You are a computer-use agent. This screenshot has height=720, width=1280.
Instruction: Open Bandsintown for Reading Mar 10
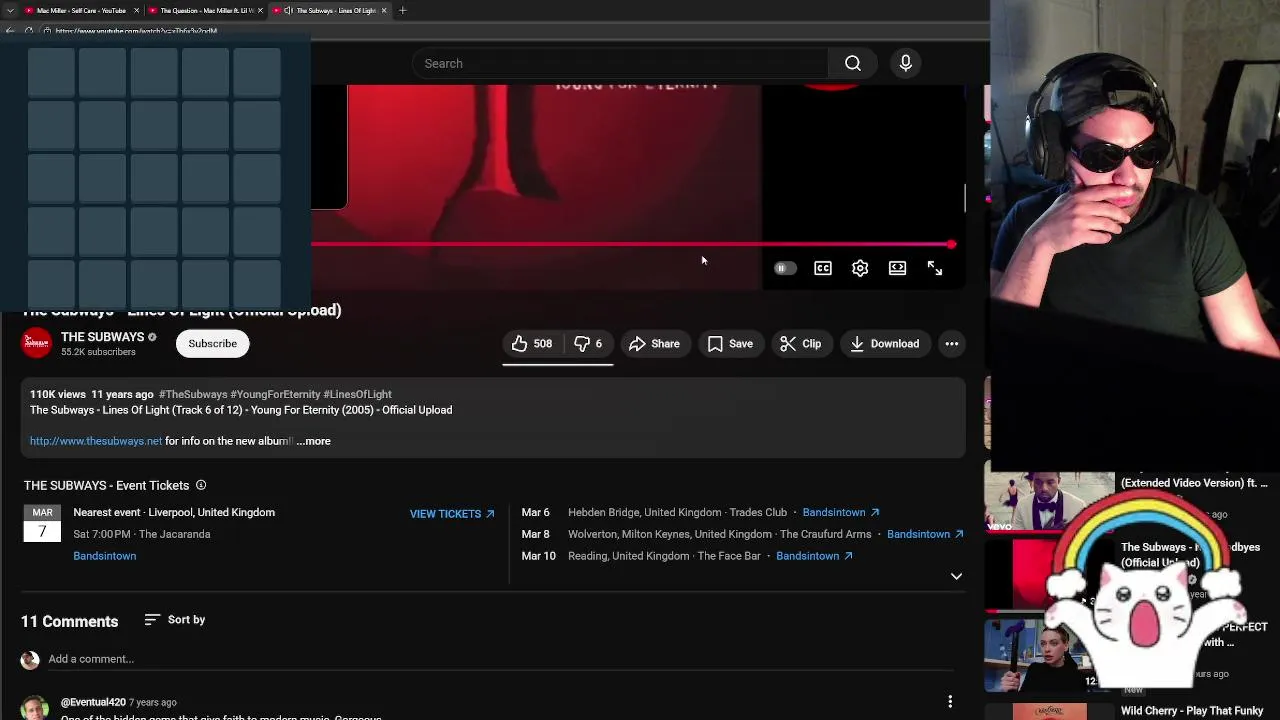pos(814,556)
